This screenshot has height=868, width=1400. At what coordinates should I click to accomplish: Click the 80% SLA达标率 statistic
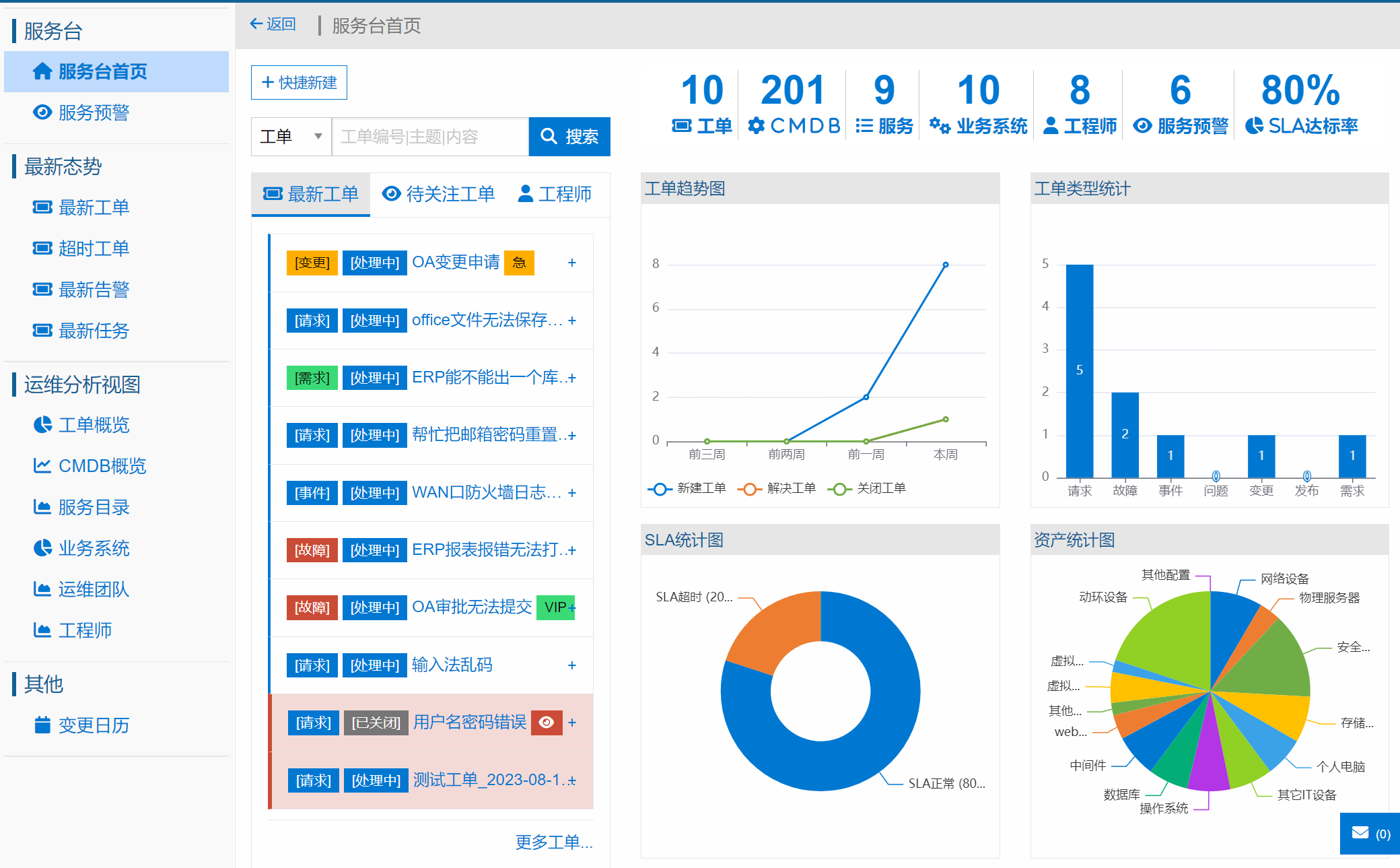1301,104
